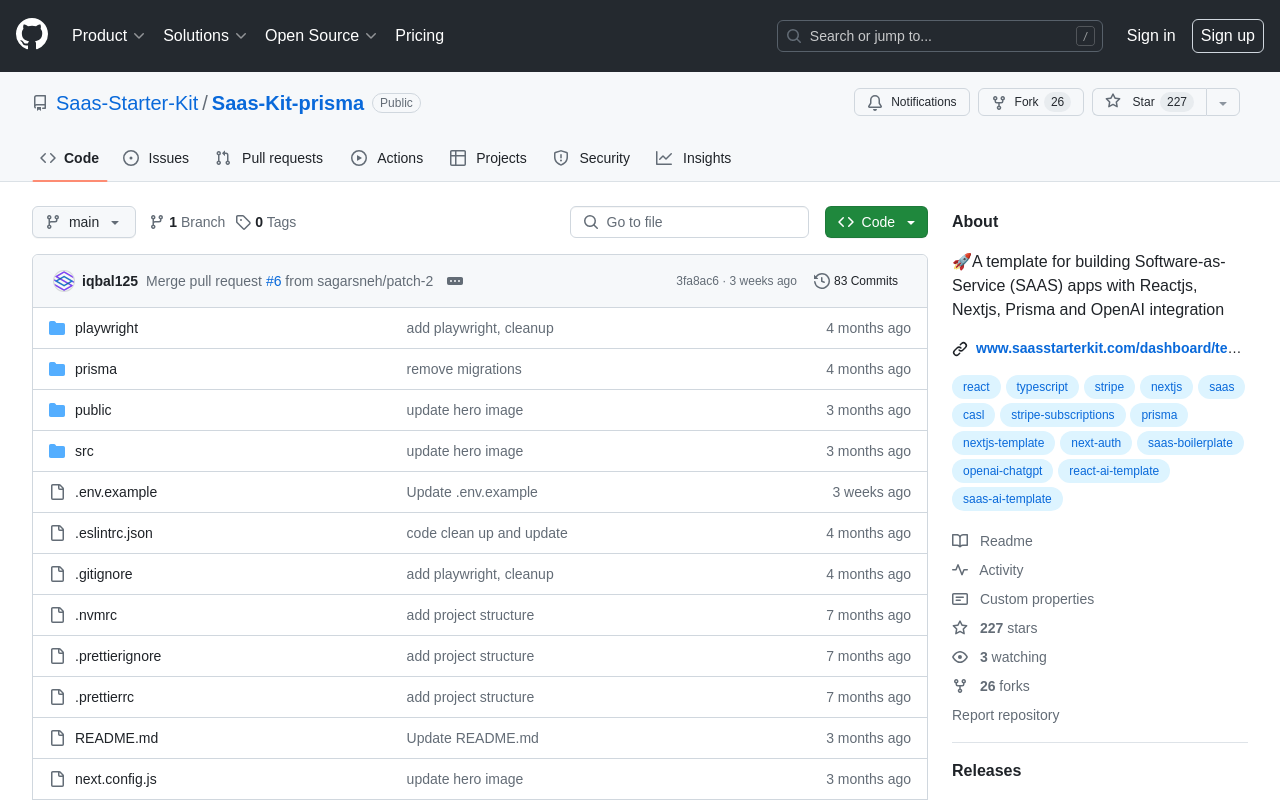Focus the Go to file field
This screenshot has width=1280, height=800.
point(689,222)
